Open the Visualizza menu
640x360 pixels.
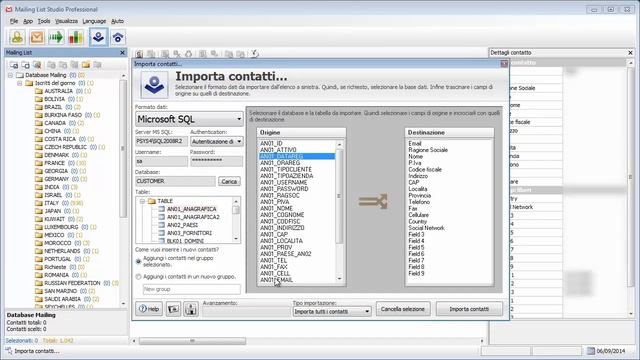[x=66, y=21]
